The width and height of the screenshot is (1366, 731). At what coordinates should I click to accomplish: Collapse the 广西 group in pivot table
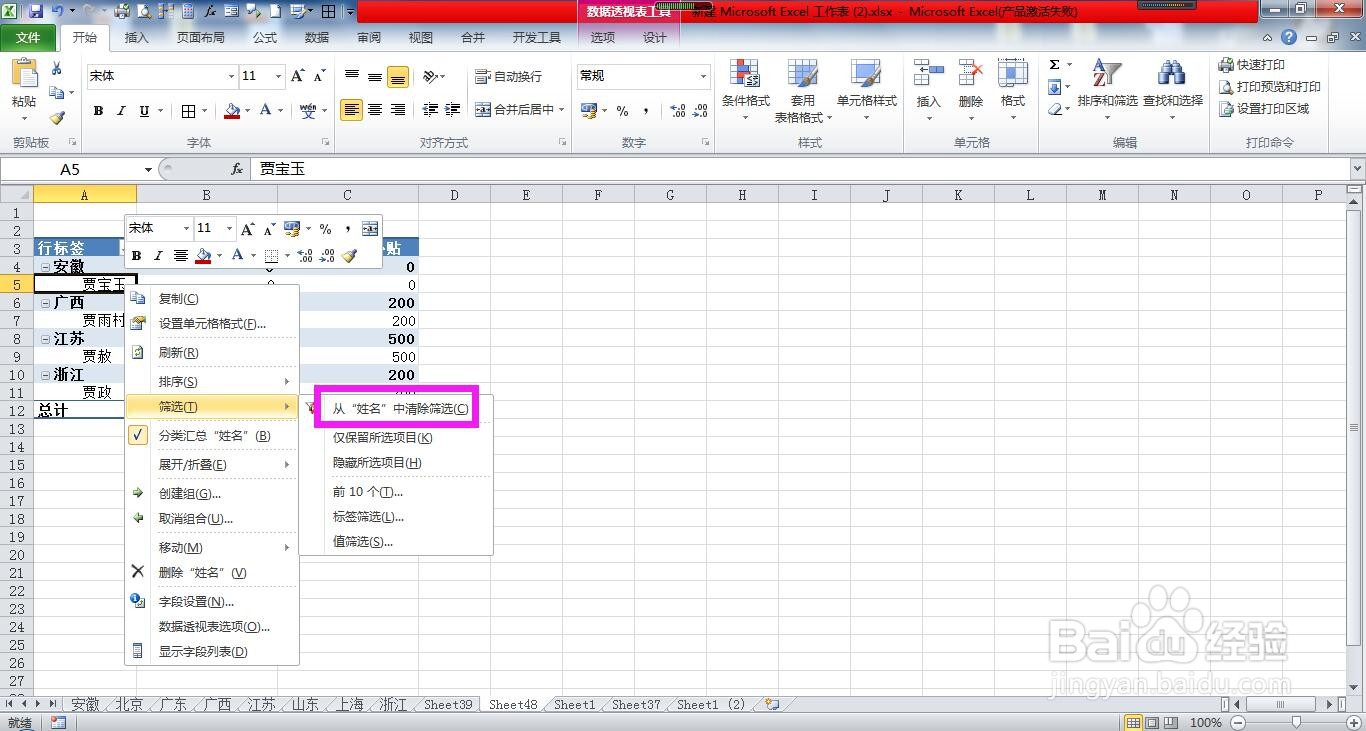pyautogui.click(x=45, y=303)
